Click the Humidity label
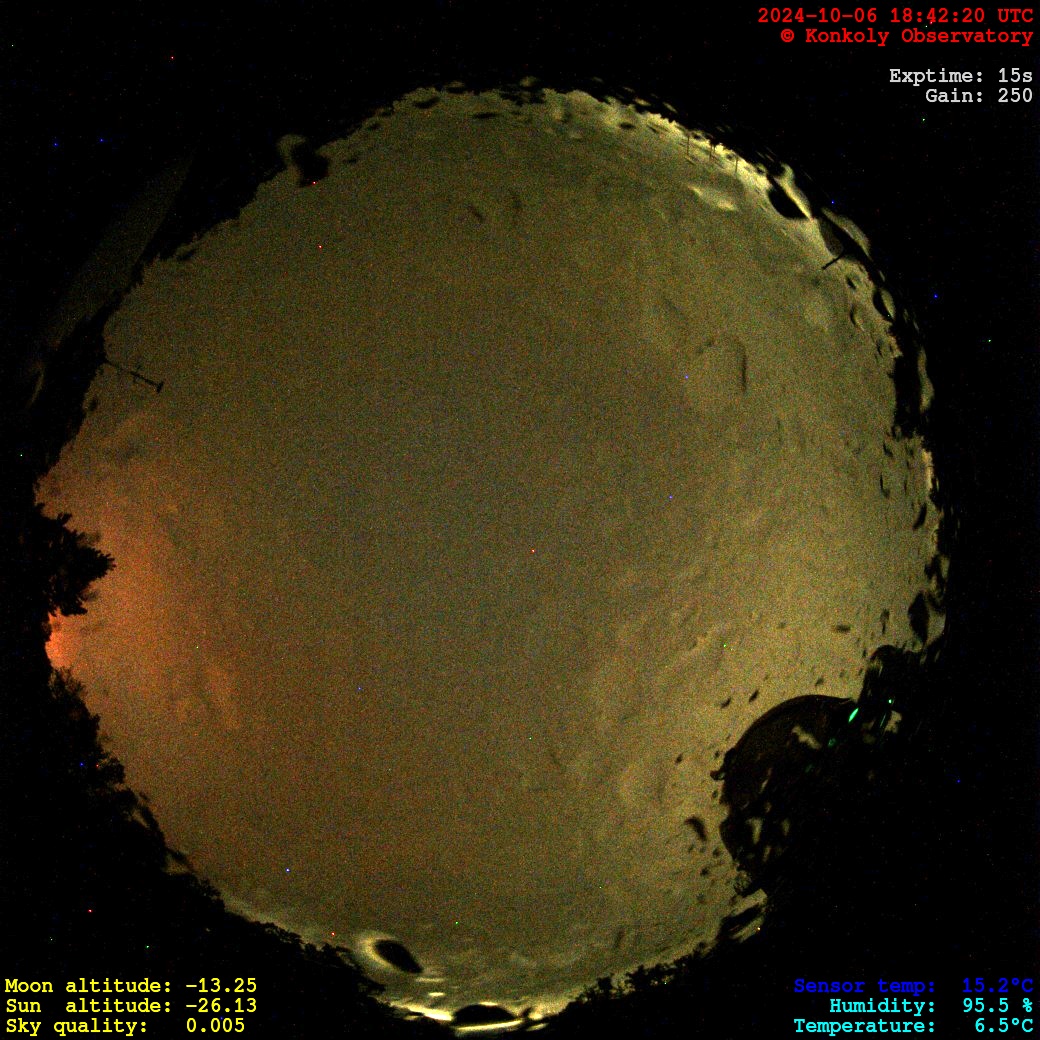 coord(882,1006)
